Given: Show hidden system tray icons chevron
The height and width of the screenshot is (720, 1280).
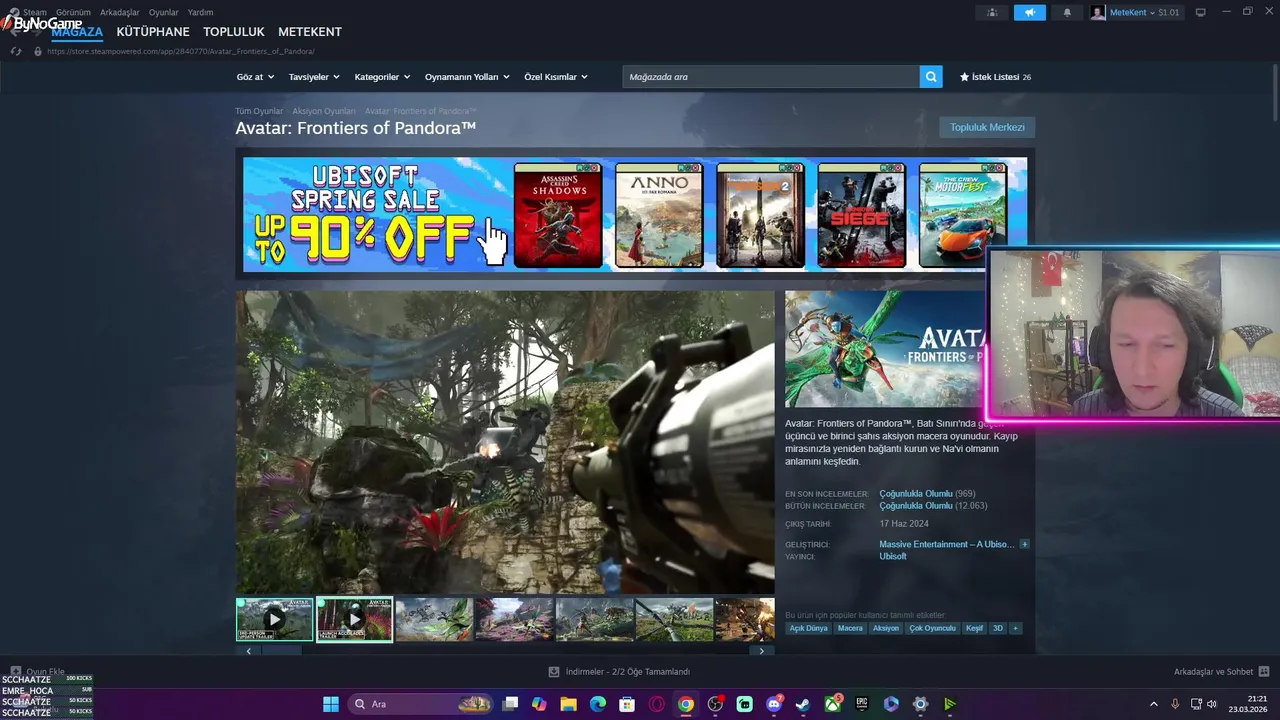Looking at the screenshot, I should [1153, 704].
